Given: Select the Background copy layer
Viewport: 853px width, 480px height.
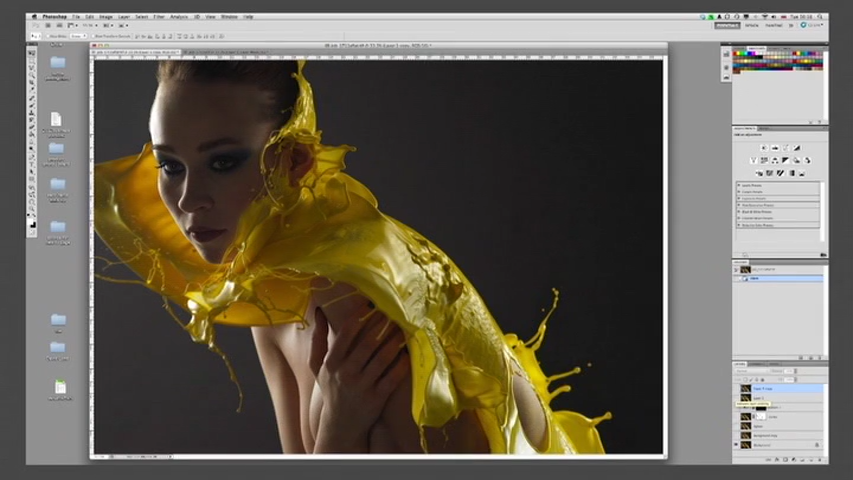Looking at the screenshot, I should pyautogui.click(x=779, y=436).
